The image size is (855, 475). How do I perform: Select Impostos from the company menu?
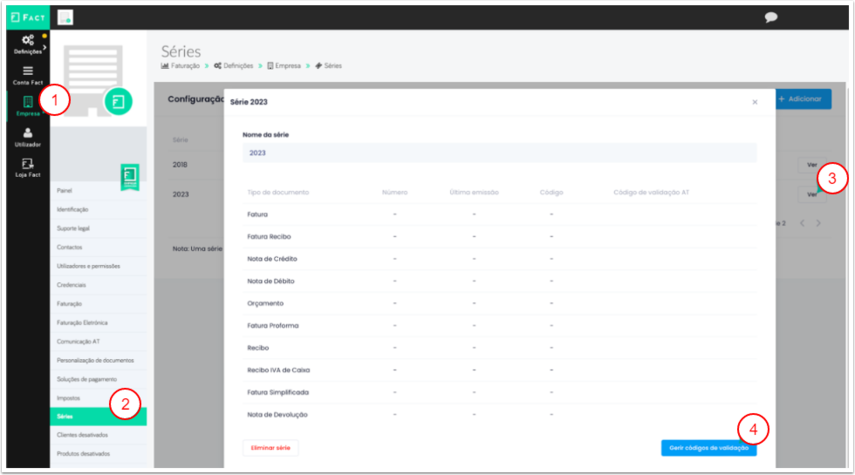point(70,398)
